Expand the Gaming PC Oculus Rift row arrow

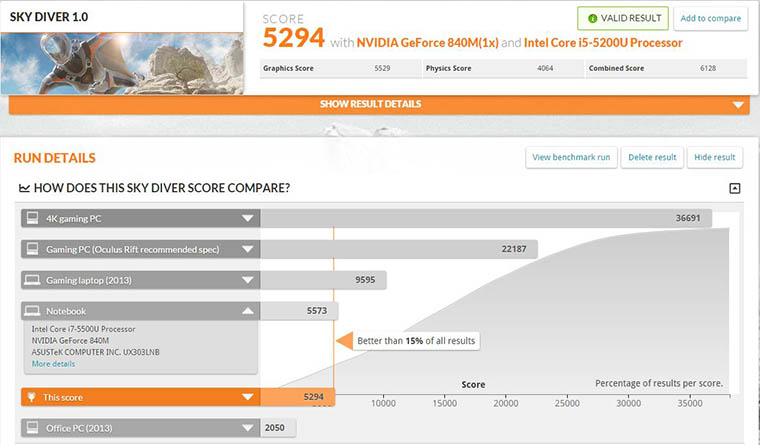pyautogui.click(x=248, y=249)
